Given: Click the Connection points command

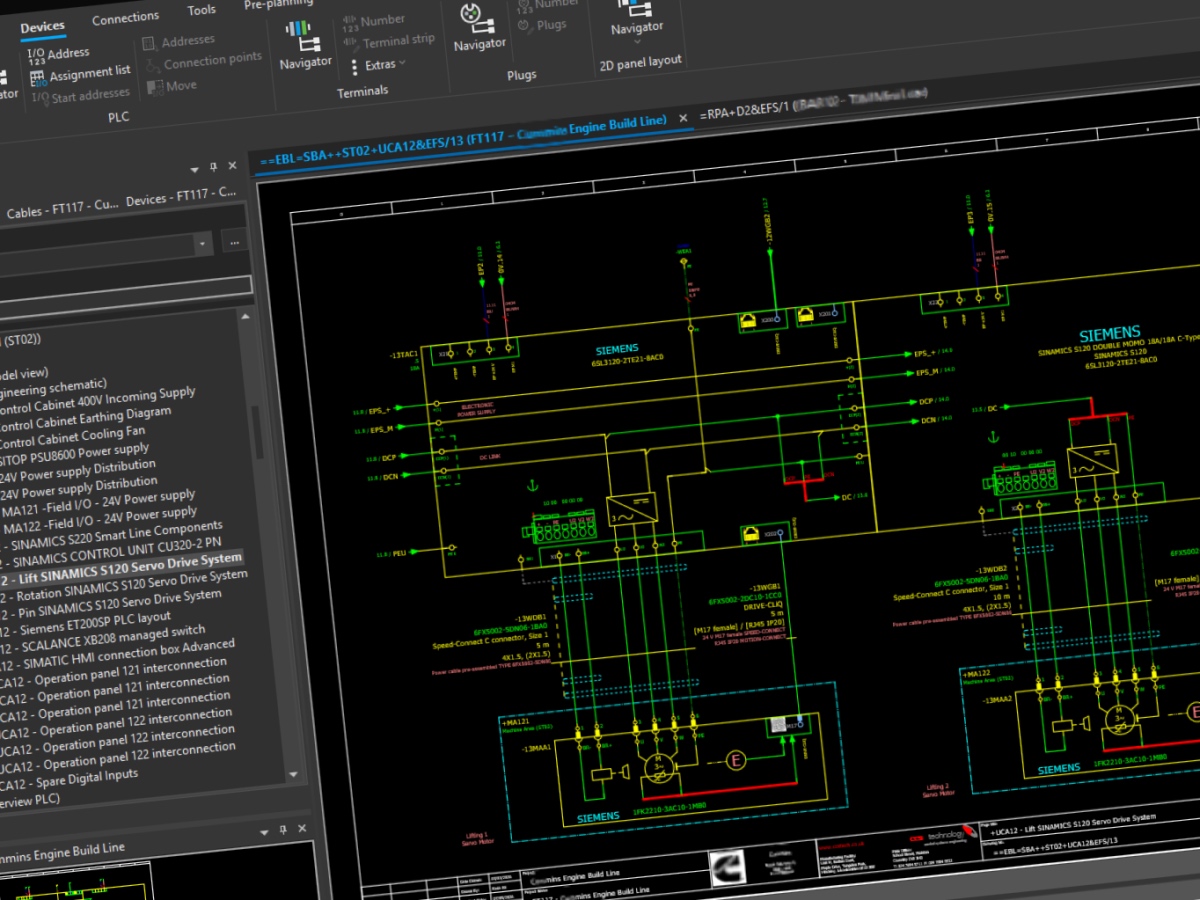Looking at the screenshot, I should click(x=203, y=63).
